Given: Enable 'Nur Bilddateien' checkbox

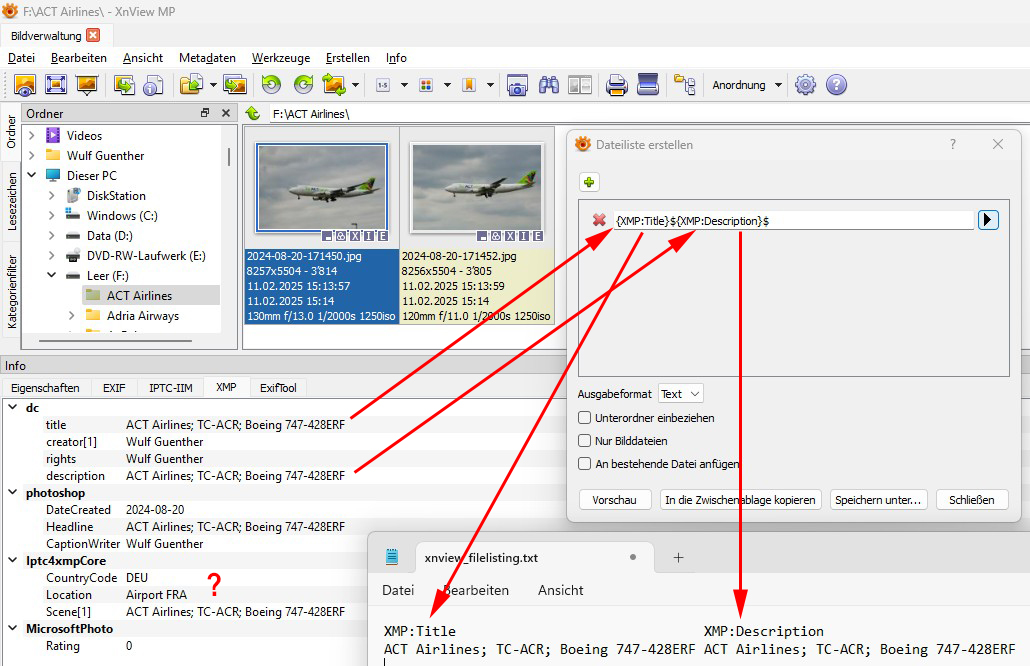Looking at the screenshot, I should (584, 441).
